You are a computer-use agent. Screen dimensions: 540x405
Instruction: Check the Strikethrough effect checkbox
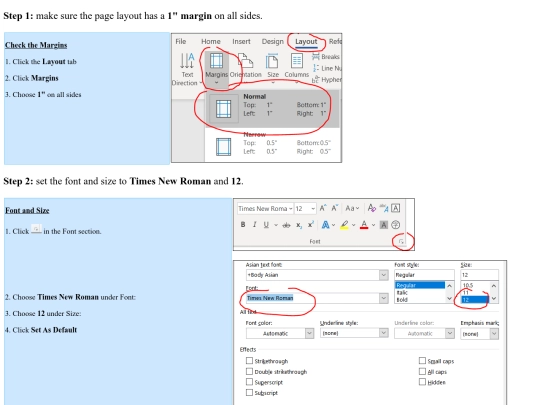tap(249, 361)
